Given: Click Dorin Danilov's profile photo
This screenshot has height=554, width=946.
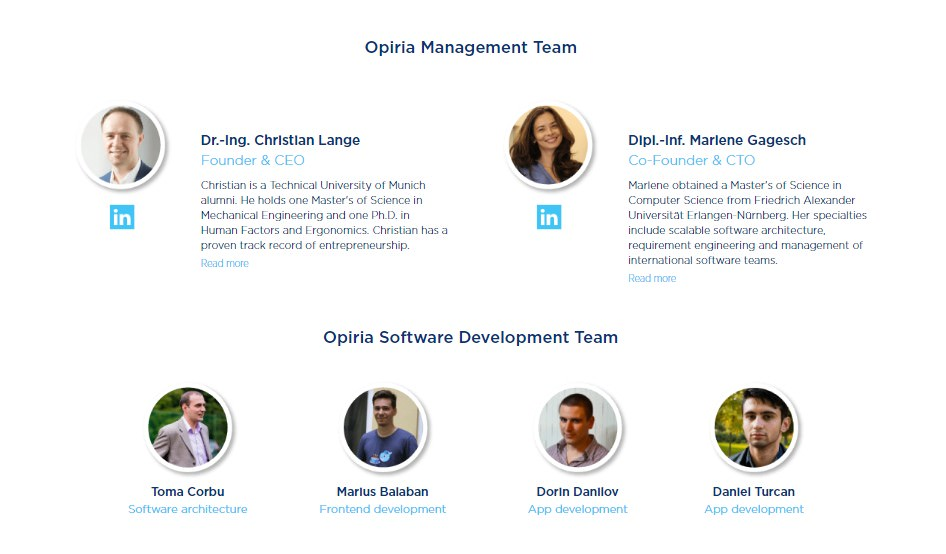Looking at the screenshot, I should pyautogui.click(x=578, y=427).
